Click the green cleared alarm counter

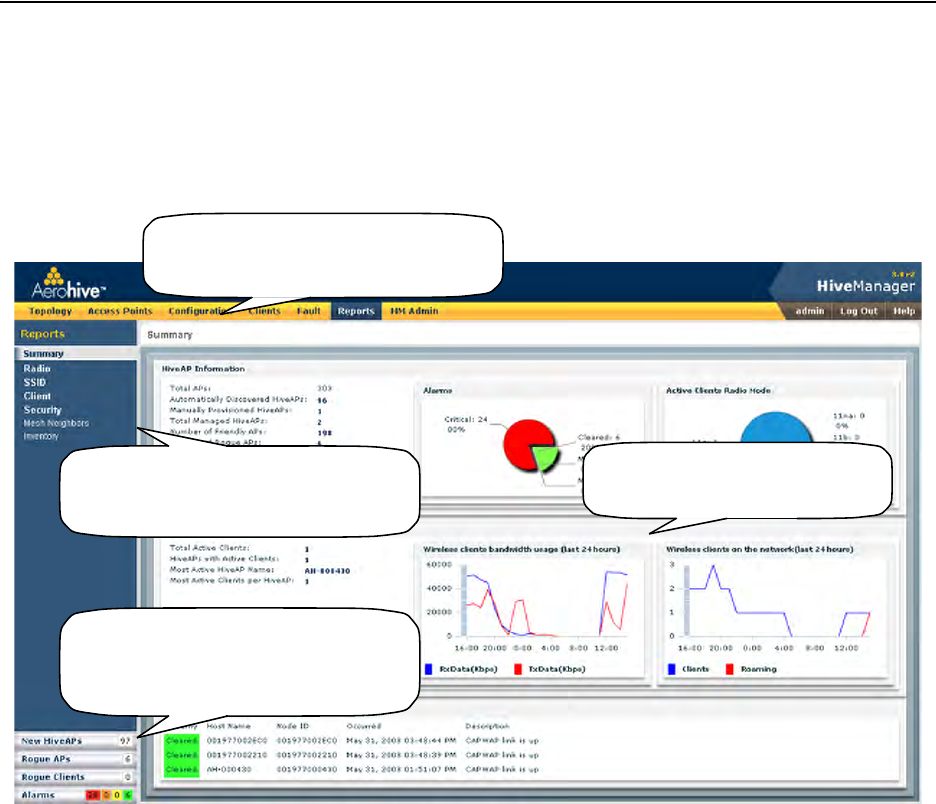[x=128, y=795]
